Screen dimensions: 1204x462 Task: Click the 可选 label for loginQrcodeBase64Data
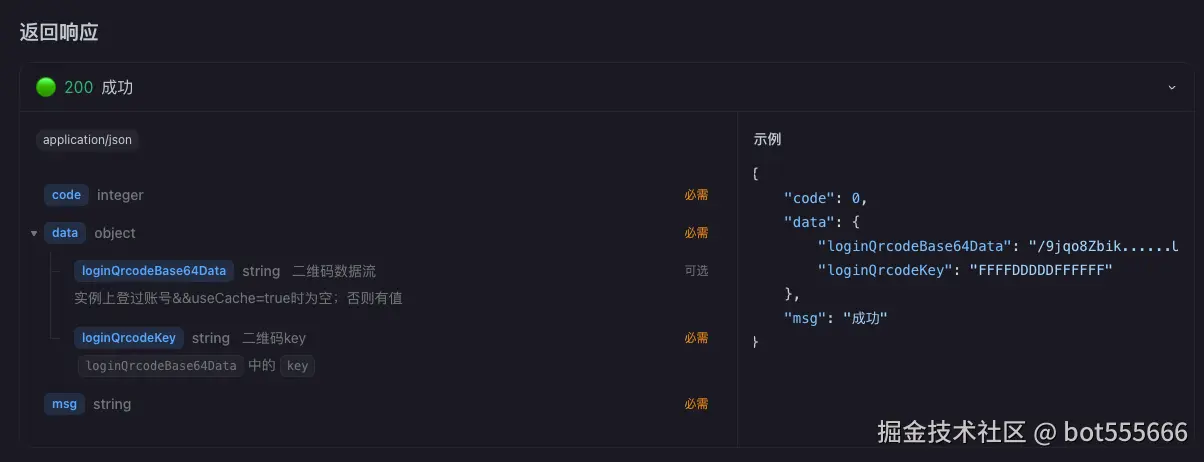point(696,271)
